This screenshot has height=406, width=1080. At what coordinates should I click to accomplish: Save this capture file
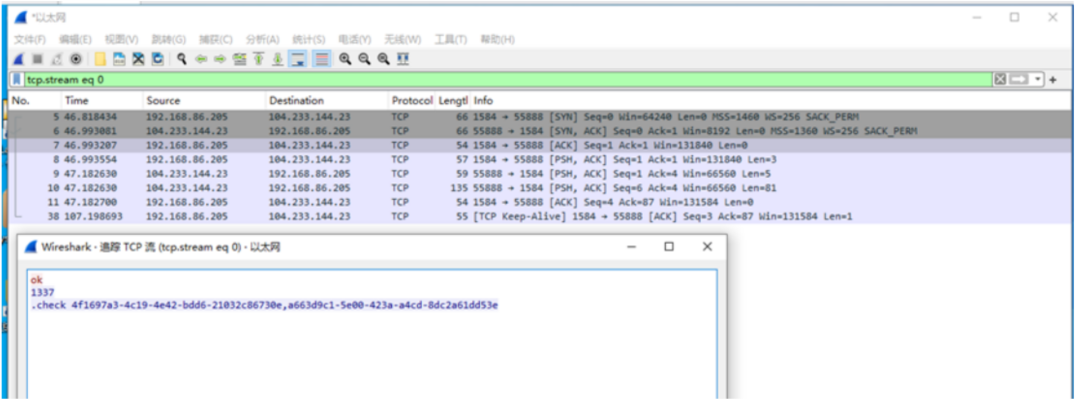[x=119, y=59]
